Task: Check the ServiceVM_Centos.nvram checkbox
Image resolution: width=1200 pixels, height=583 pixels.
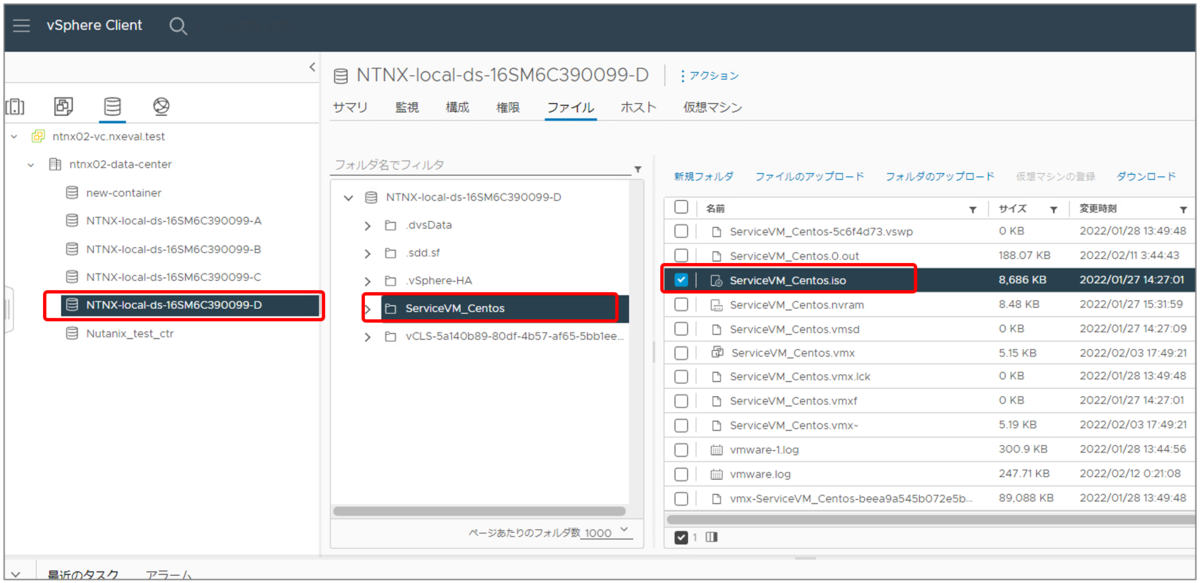Action: 681,305
